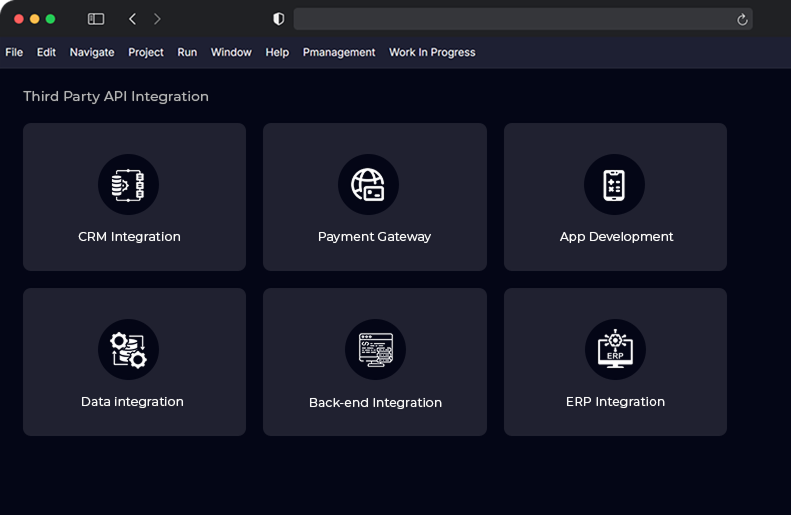Open the File menu

click(x=14, y=52)
